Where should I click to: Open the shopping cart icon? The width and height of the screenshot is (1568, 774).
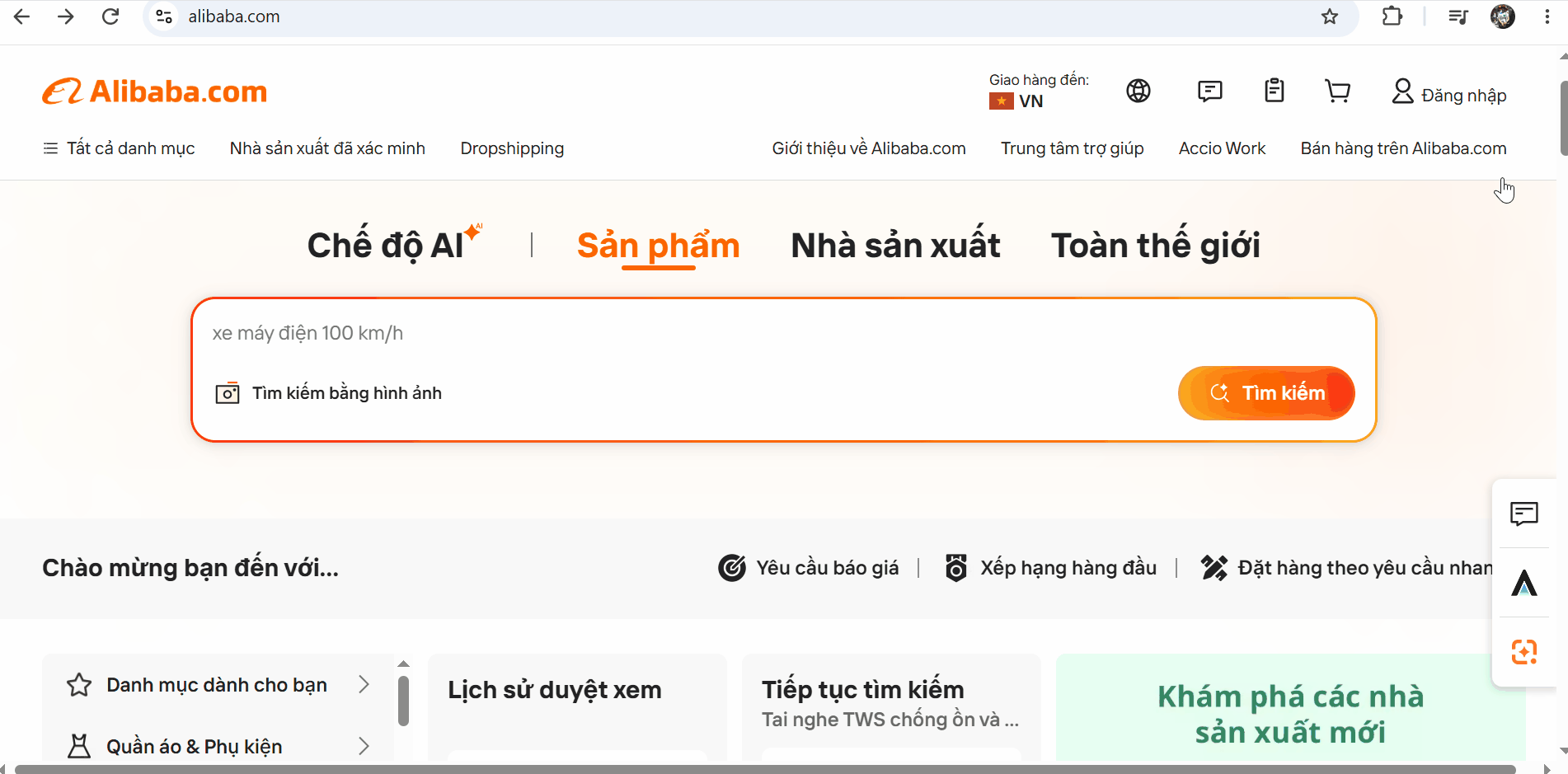[1337, 91]
